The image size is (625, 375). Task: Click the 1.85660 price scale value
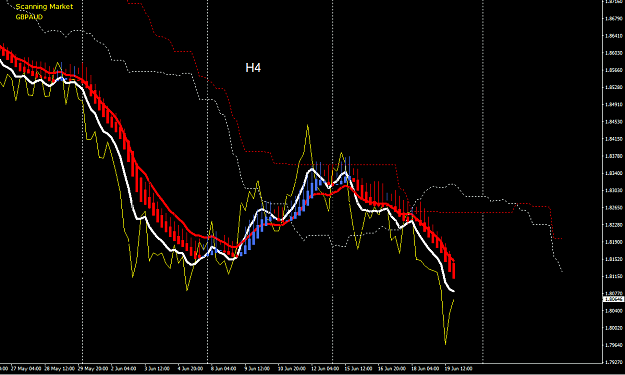(x=614, y=70)
